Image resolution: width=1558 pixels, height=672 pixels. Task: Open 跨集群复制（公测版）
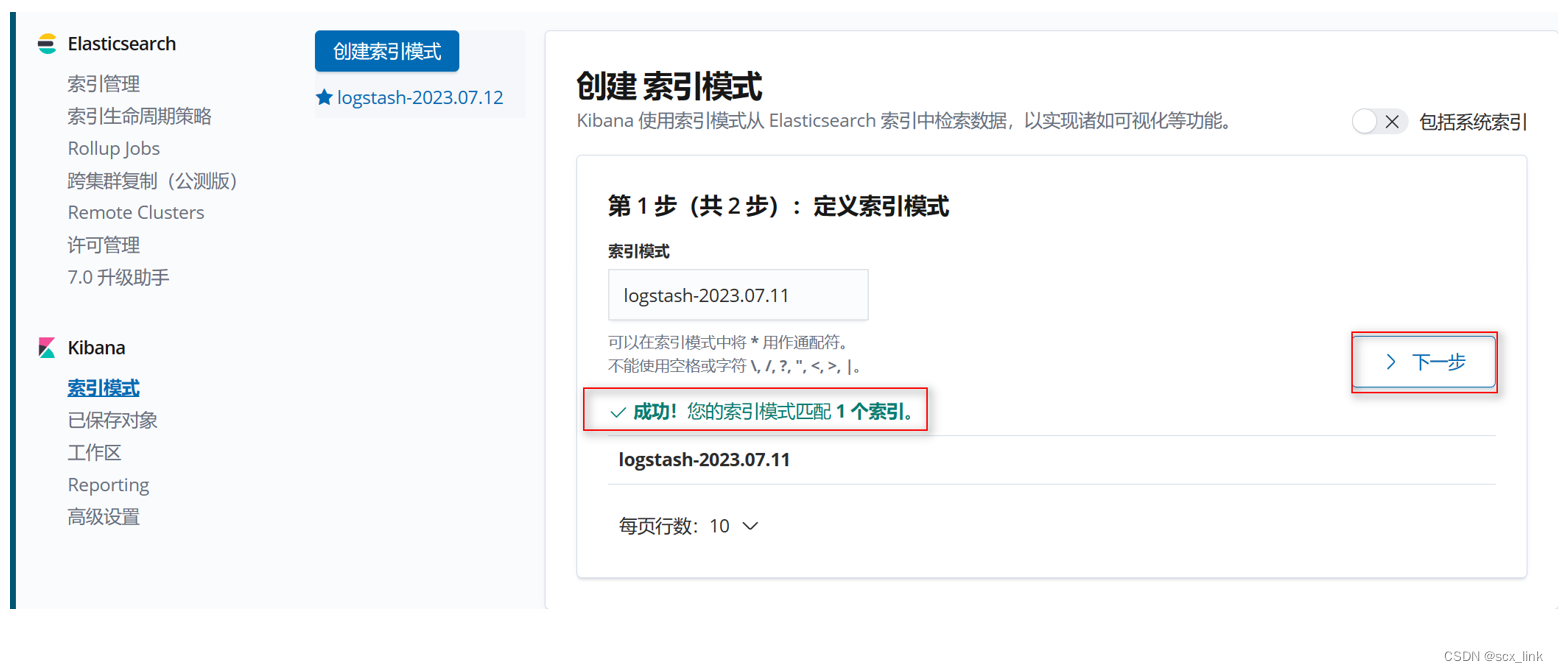157,180
